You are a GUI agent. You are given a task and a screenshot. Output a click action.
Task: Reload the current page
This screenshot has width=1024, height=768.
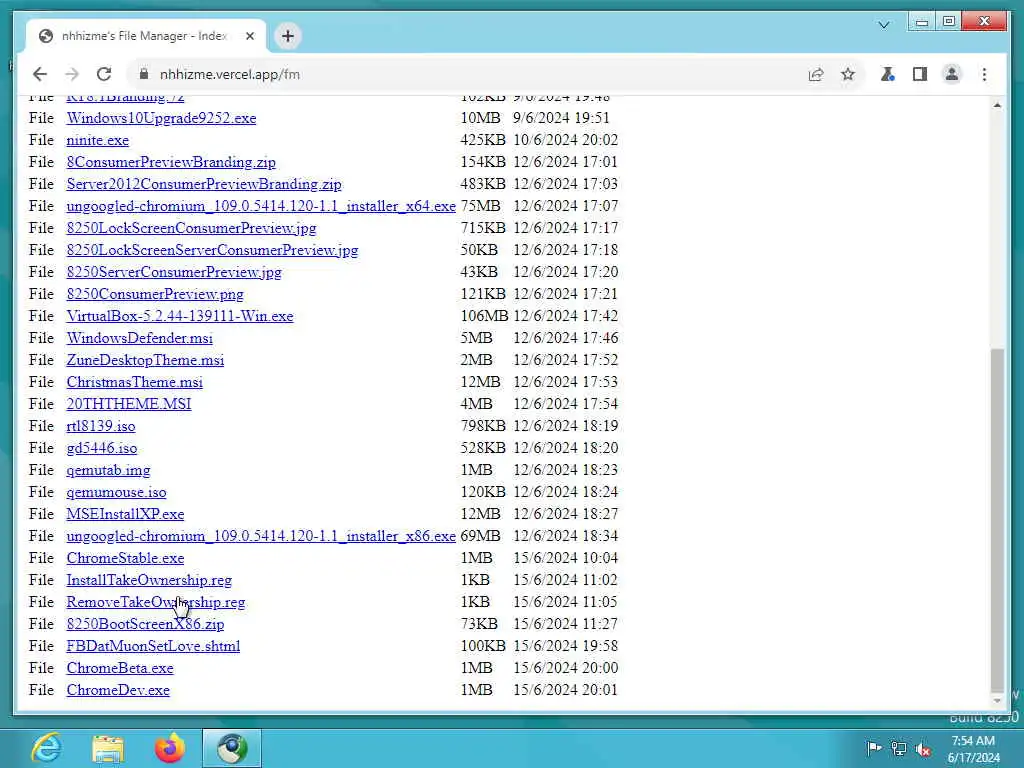coord(104,74)
